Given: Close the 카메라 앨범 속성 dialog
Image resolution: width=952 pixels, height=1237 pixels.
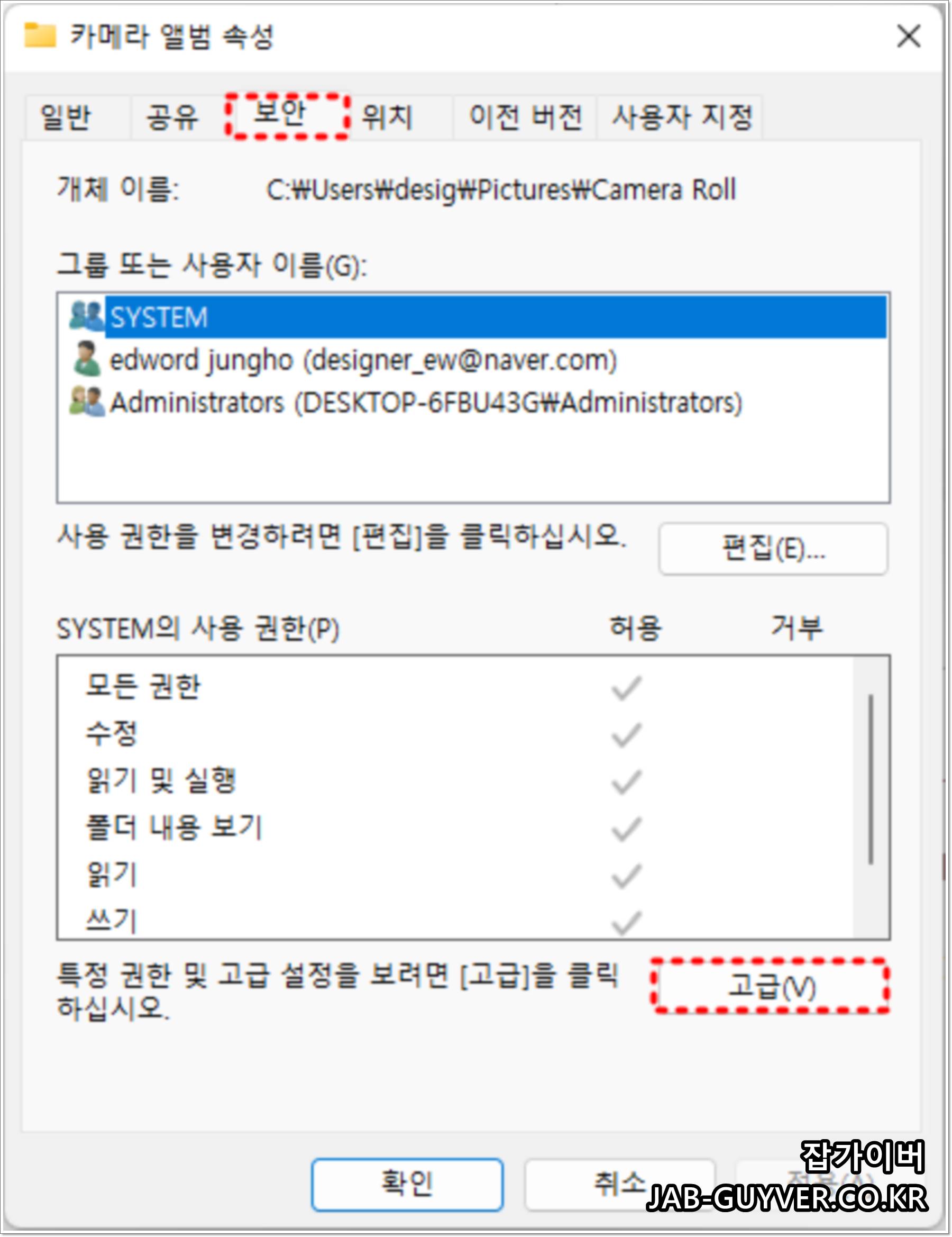Looking at the screenshot, I should (908, 37).
